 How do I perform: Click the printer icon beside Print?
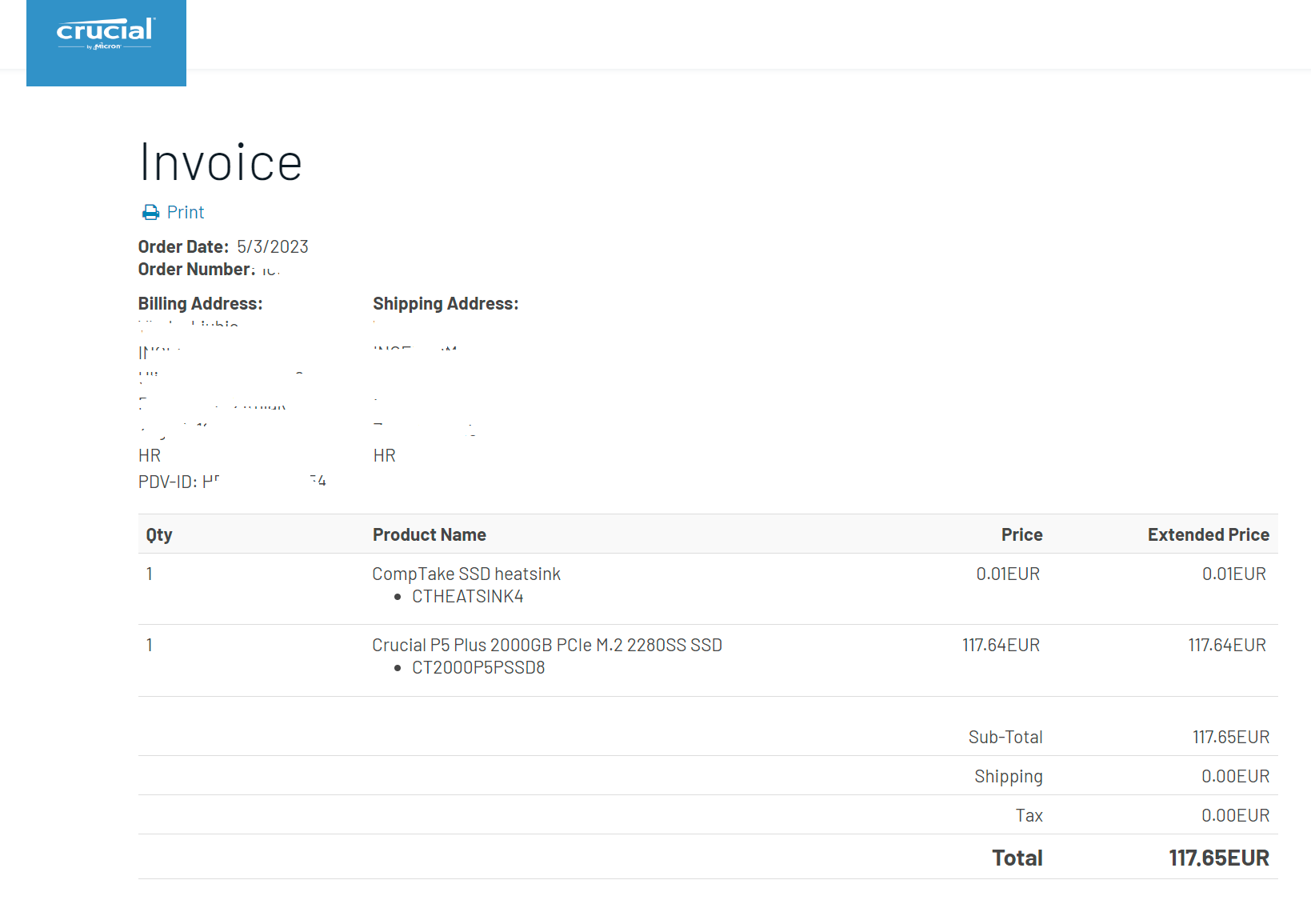click(150, 213)
